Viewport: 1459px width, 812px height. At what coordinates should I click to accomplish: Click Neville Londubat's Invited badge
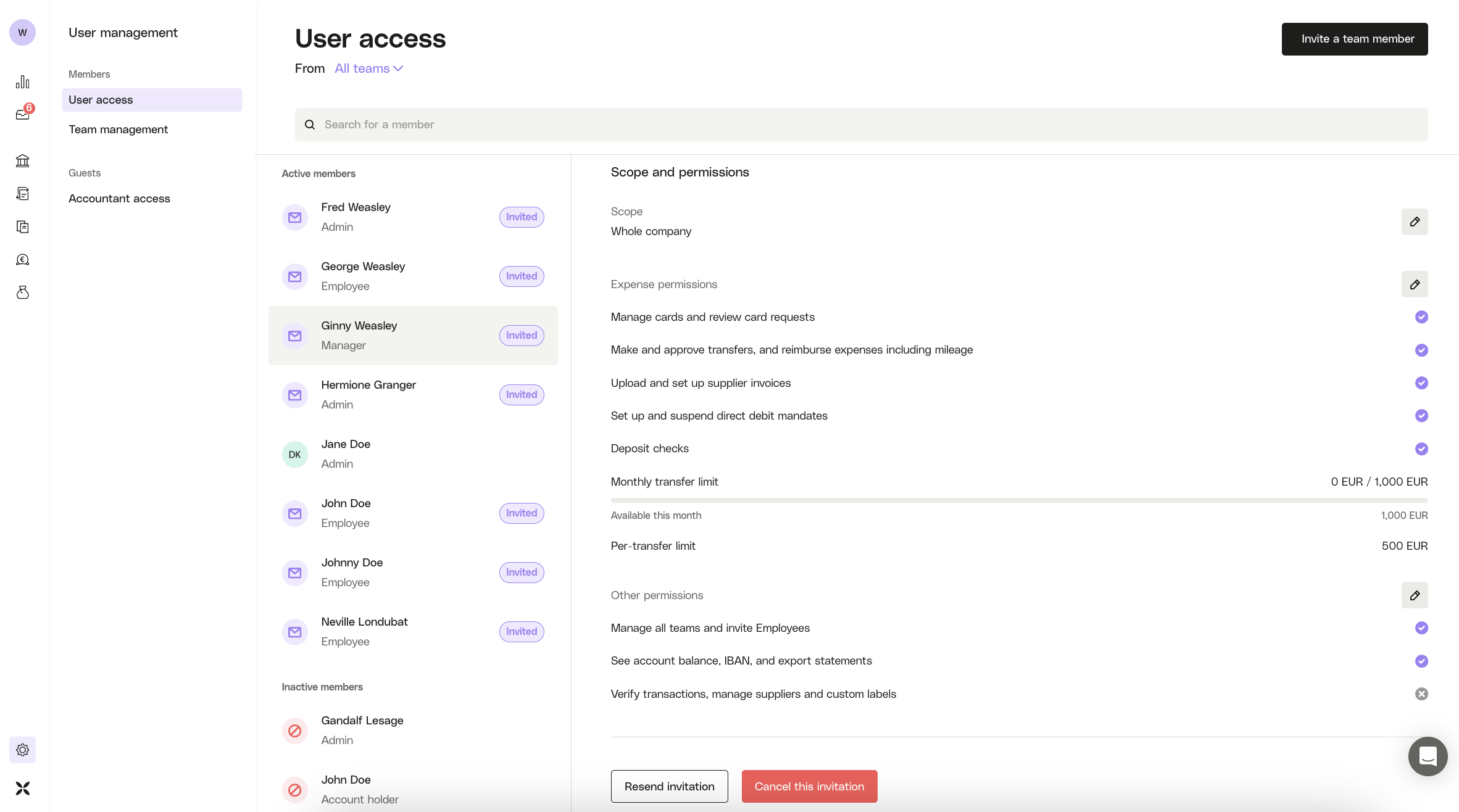point(522,632)
